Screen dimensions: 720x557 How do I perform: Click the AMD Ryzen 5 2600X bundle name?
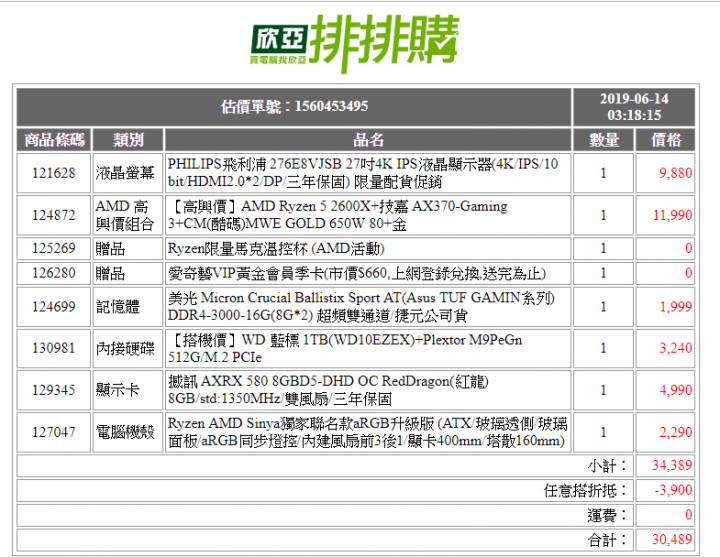(338, 215)
